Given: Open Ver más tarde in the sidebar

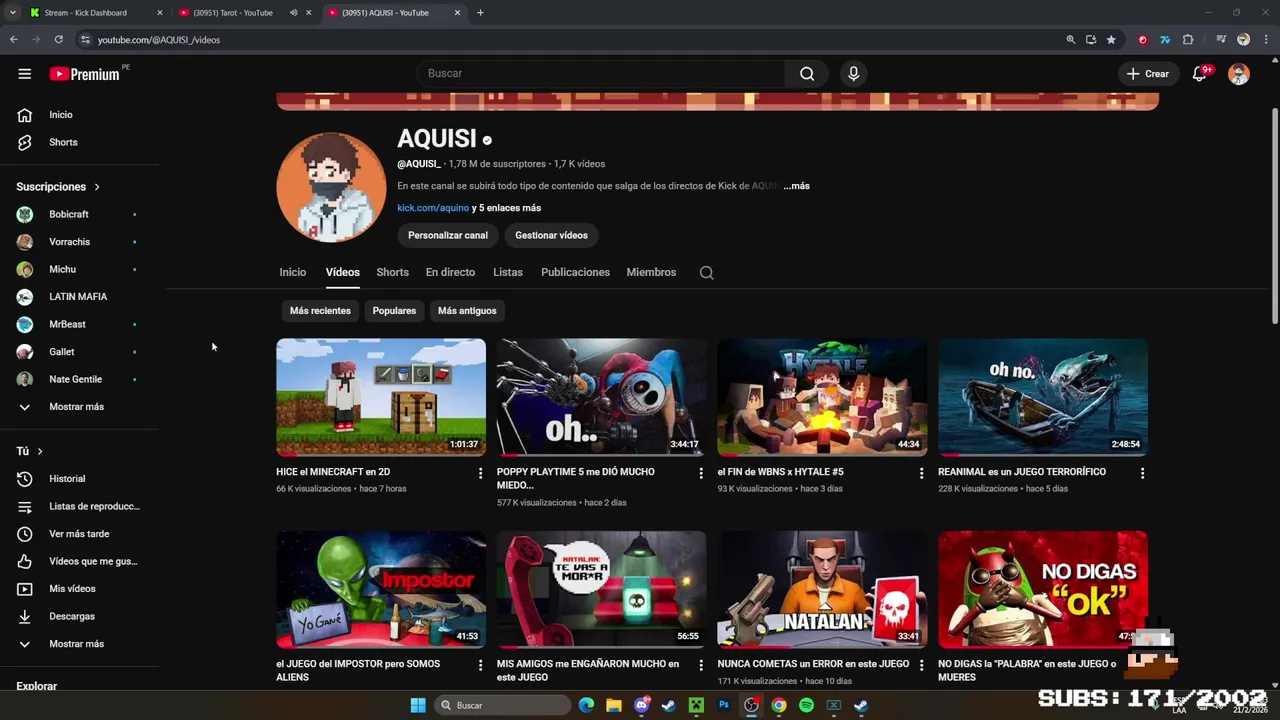Looking at the screenshot, I should coord(80,534).
